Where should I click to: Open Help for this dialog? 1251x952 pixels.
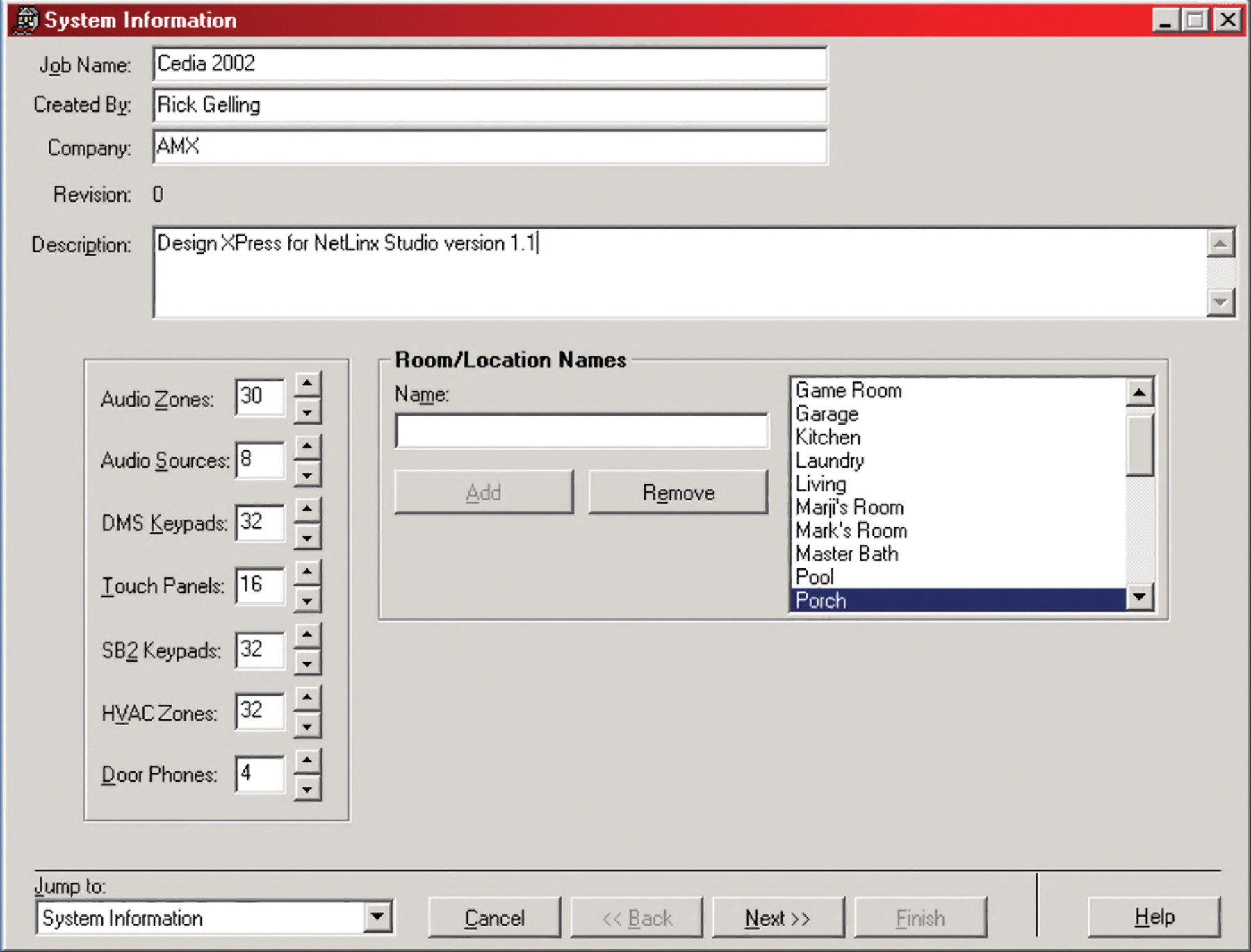point(1154,917)
